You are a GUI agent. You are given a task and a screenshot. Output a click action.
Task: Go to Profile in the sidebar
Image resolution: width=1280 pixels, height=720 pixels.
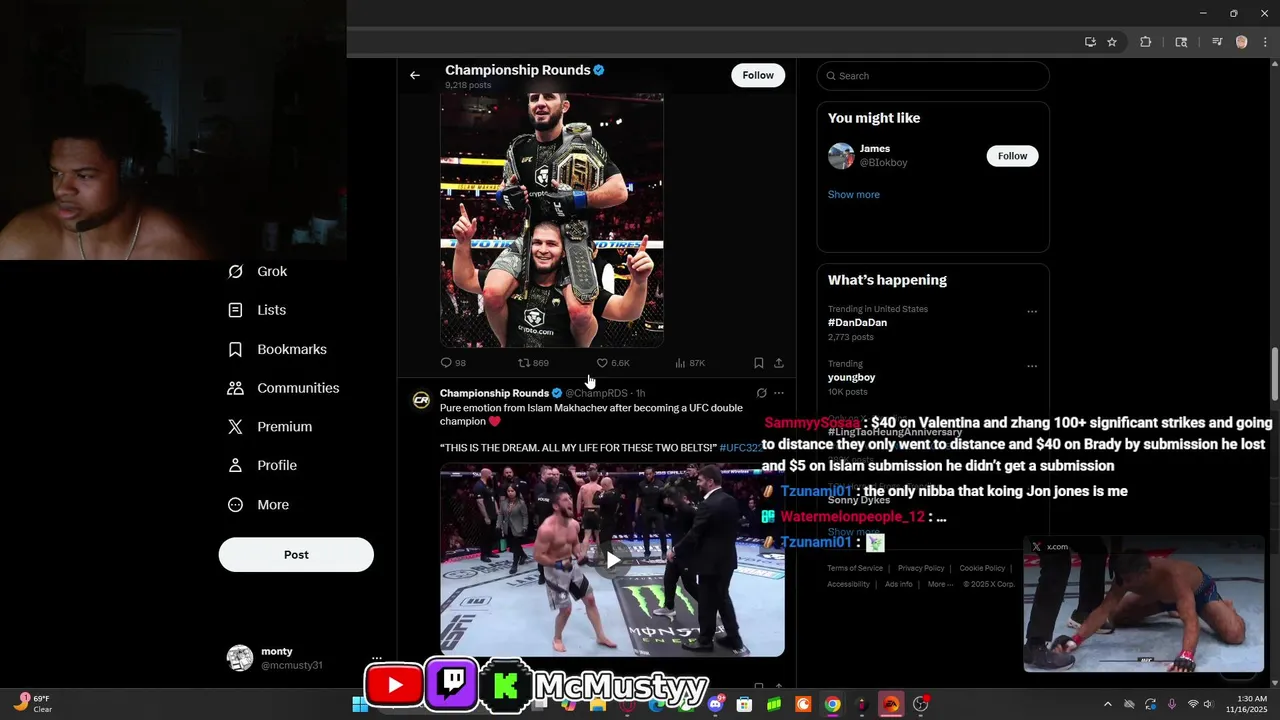(x=262, y=466)
